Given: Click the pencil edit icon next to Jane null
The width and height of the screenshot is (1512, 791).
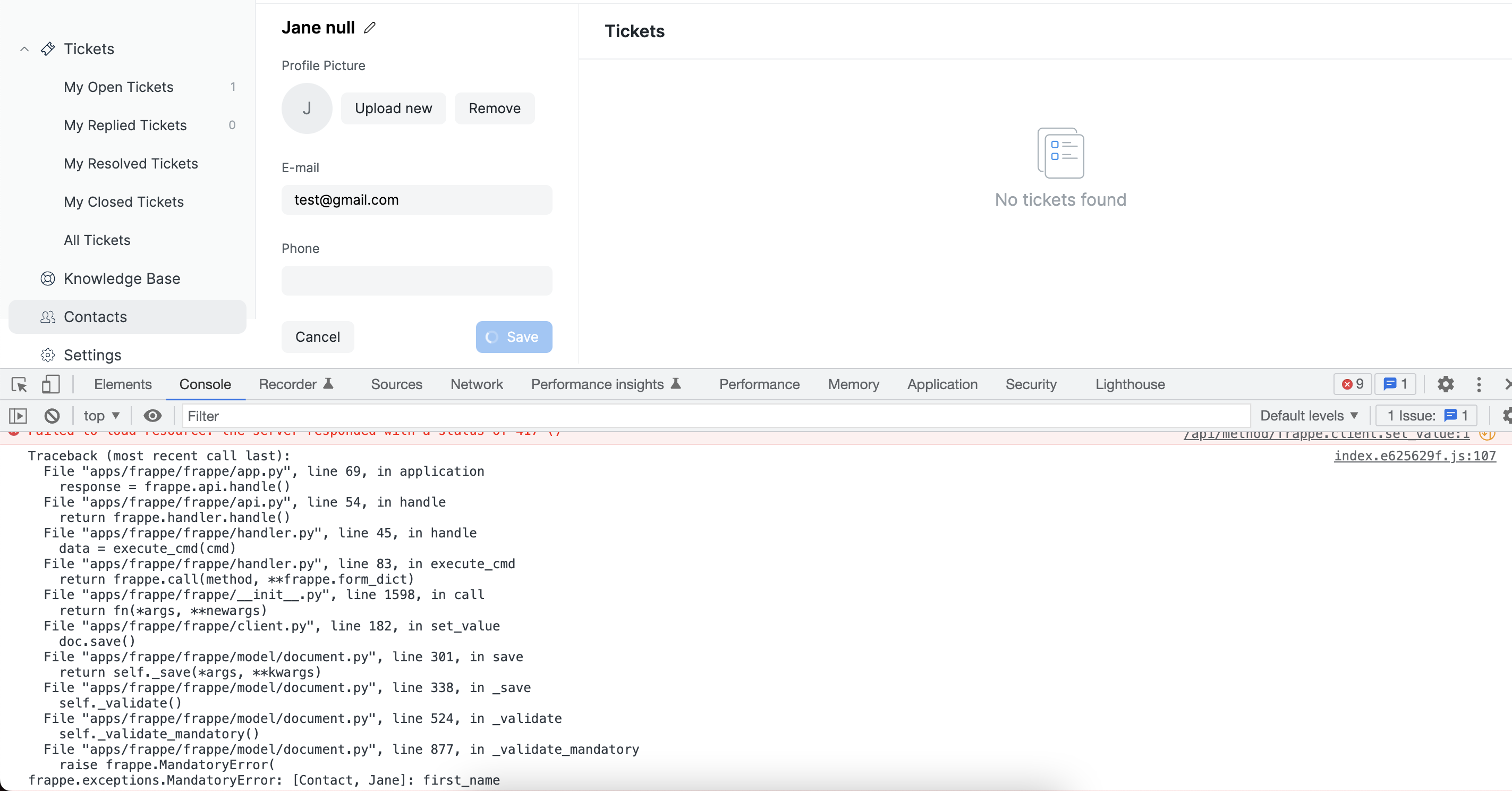Looking at the screenshot, I should pyautogui.click(x=369, y=28).
